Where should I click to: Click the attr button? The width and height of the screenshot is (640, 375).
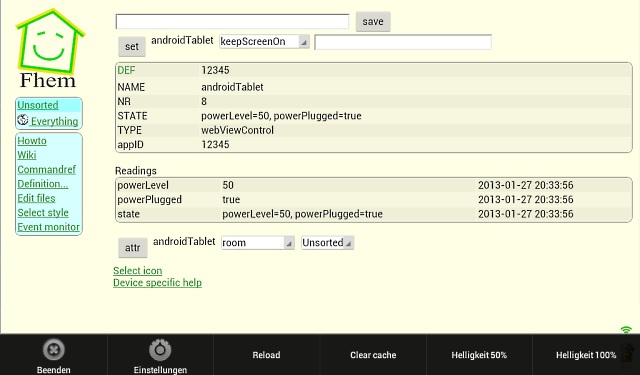[133, 248]
